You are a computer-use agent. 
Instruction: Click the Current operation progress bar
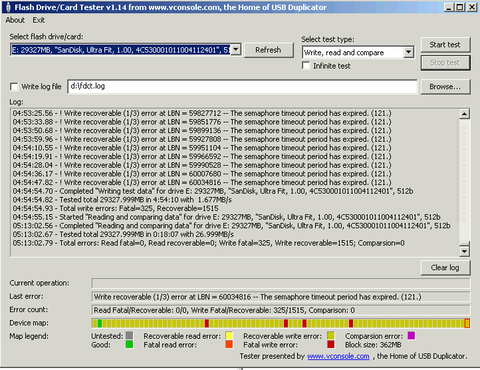(x=281, y=283)
